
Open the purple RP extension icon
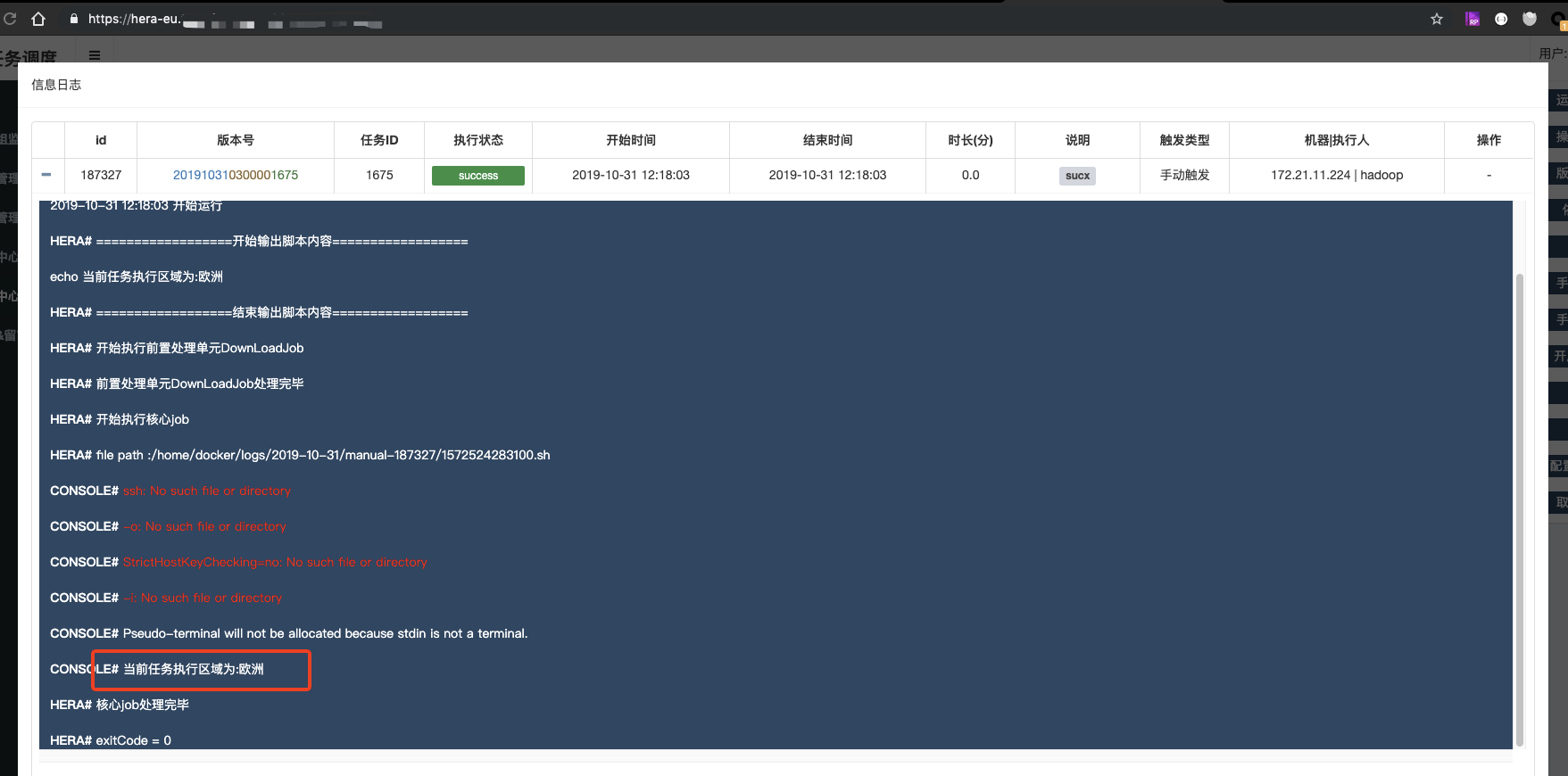[x=1473, y=19]
